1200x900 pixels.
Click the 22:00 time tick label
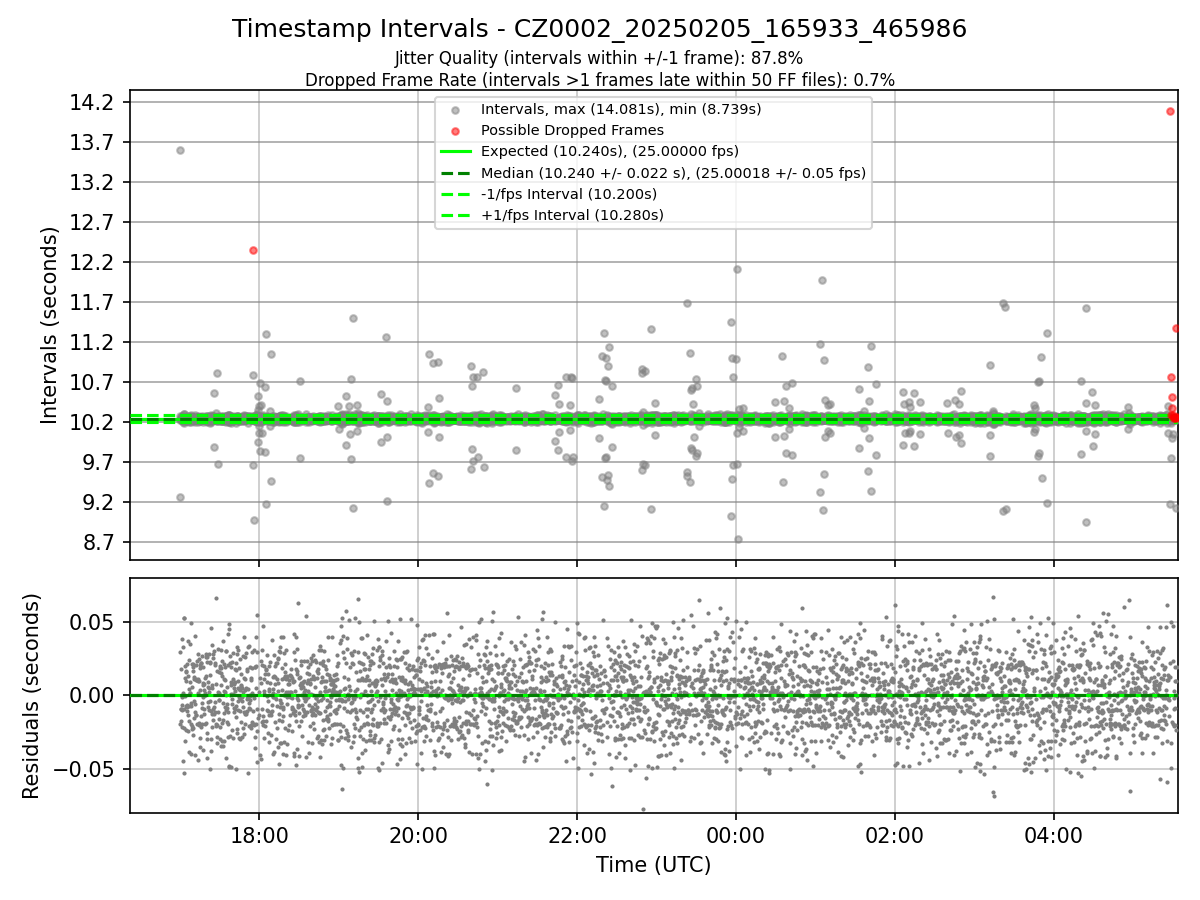coord(577,834)
